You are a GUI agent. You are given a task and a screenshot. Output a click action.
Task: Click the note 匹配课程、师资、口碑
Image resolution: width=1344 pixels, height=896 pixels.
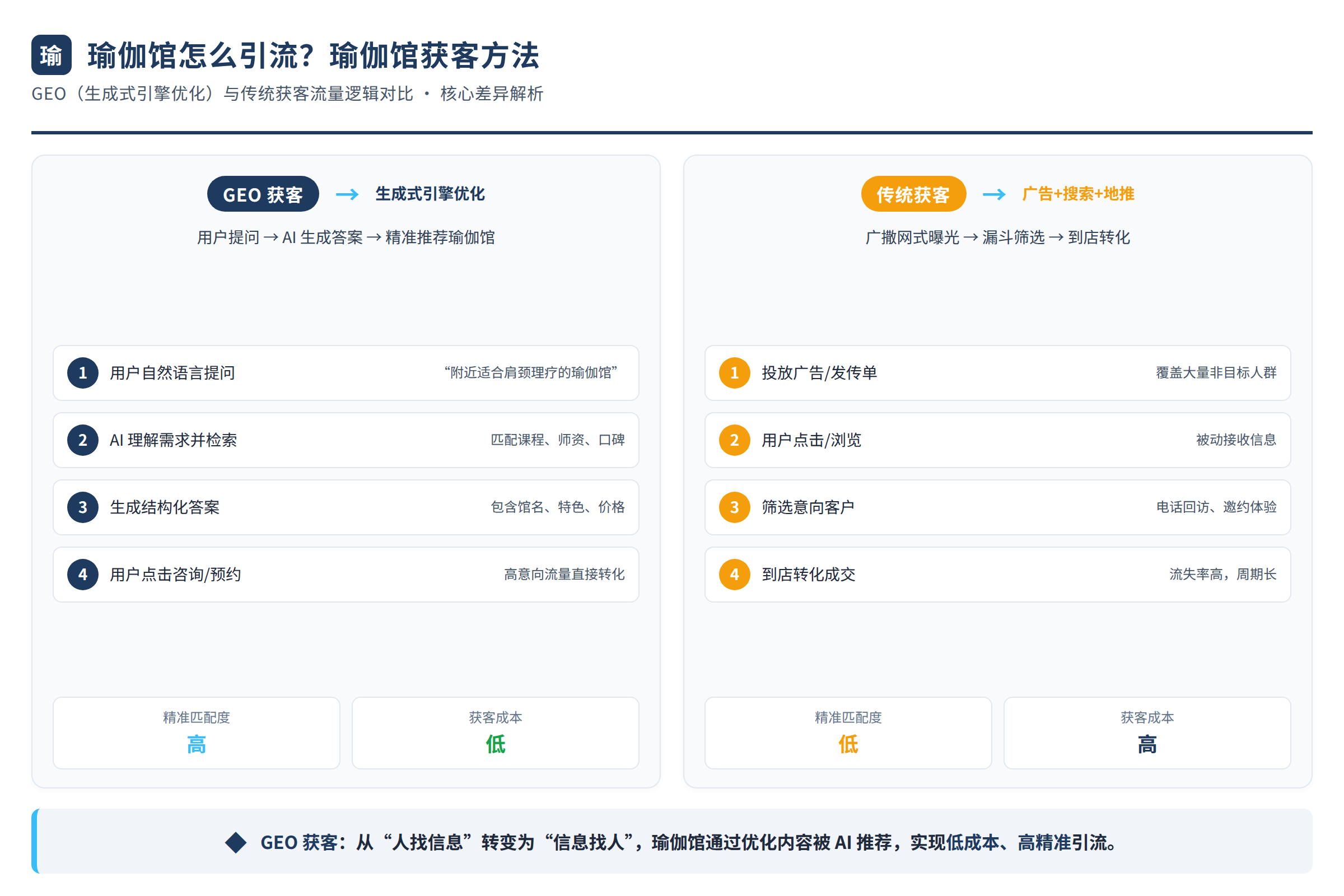pyautogui.click(x=558, y=440)
